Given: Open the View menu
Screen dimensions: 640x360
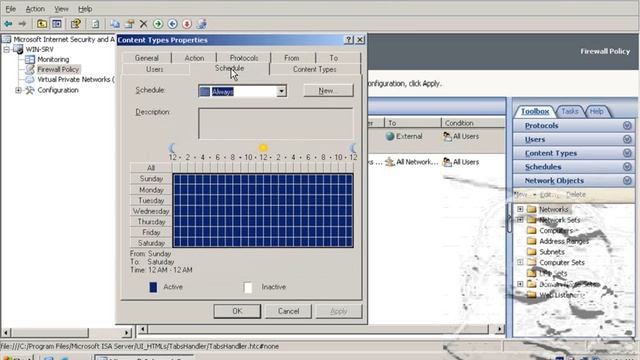Looking at the screenshot, I should coord(61,9).
